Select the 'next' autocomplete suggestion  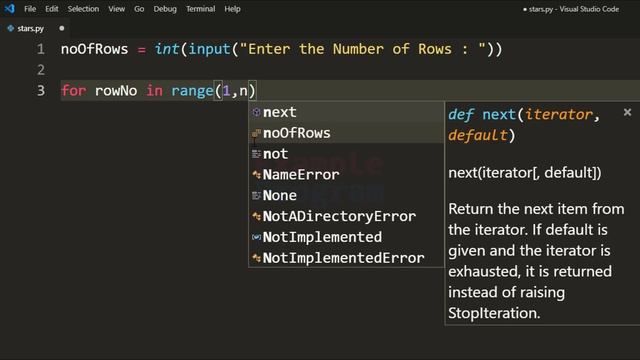coord(346,112)
